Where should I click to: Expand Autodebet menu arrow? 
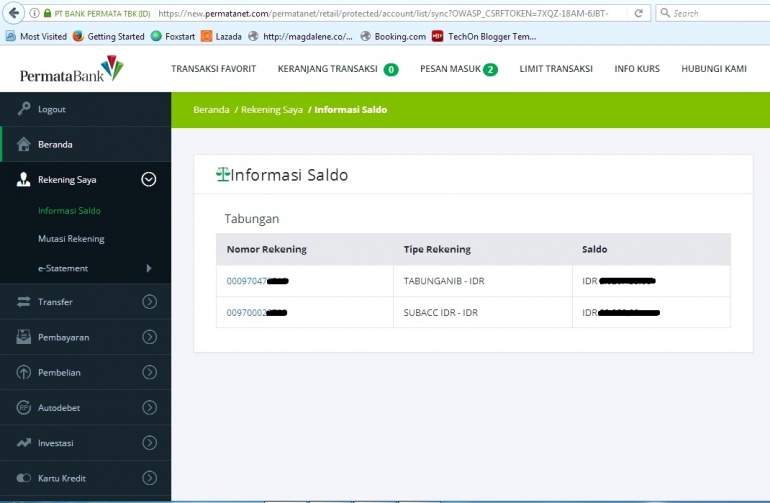(x=150, y=407)
